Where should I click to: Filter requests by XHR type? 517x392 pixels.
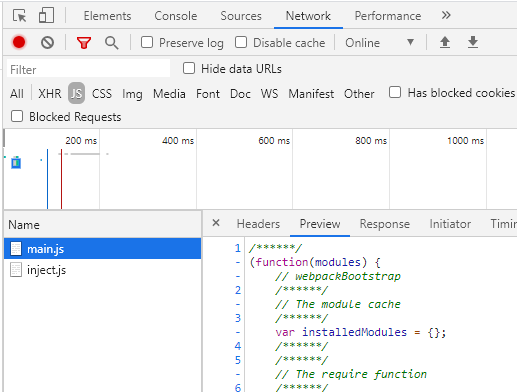pyautogui.click(x=50, y=94)
